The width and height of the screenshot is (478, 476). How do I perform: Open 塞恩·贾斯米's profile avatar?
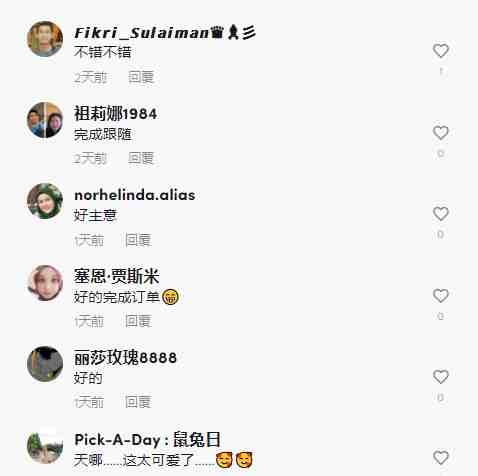click(x=45, y=283)
